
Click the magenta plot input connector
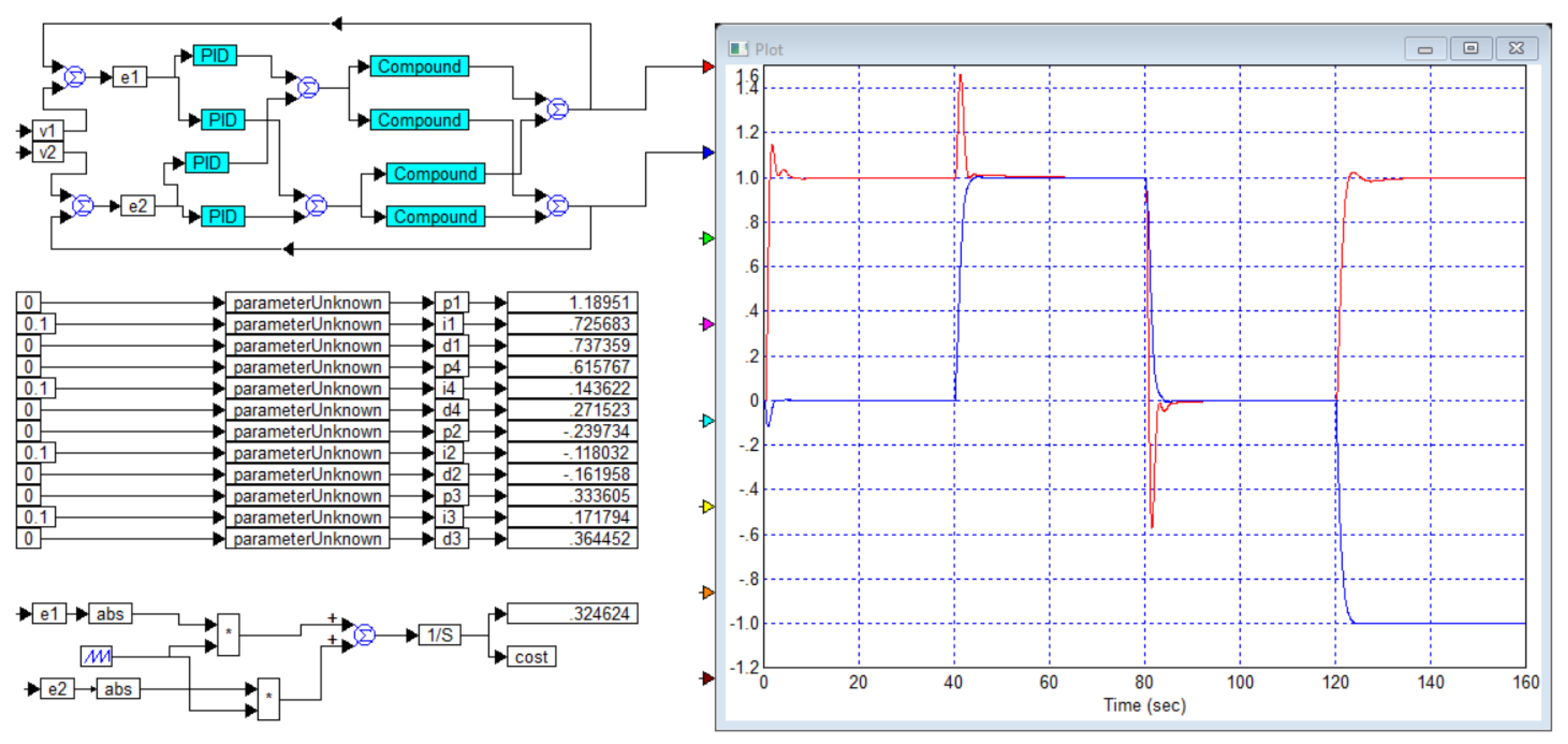pos(707,323)
